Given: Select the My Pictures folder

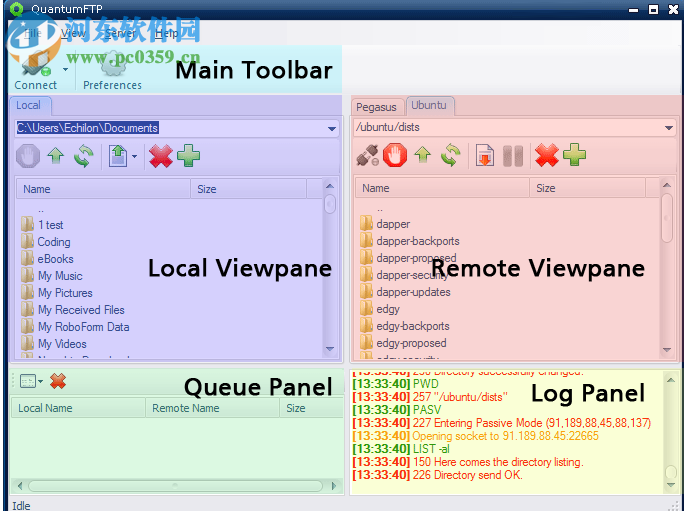Looking at the screenshot, I should coord(57,293).
